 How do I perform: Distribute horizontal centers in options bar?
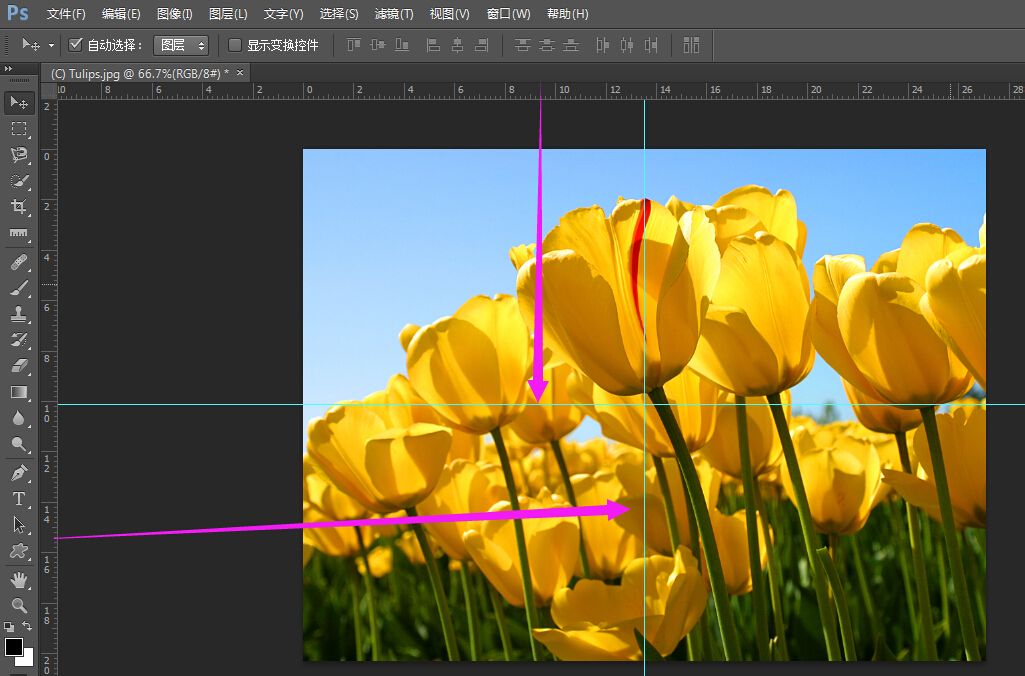tap(626, 45)
